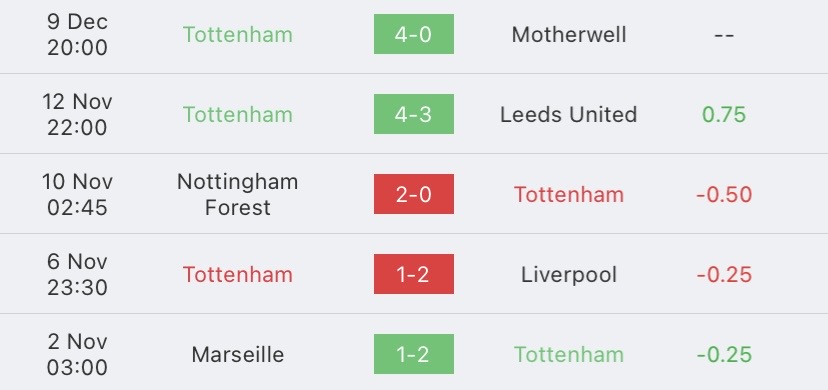
Task: Click the green -0.25 handicap value
Action: (x=724, y=355)
